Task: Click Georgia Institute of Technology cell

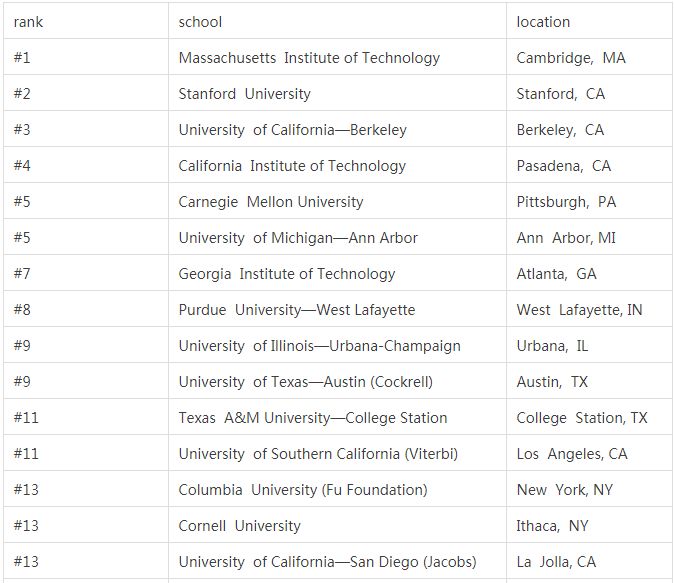Action: [x=337, y=273]
